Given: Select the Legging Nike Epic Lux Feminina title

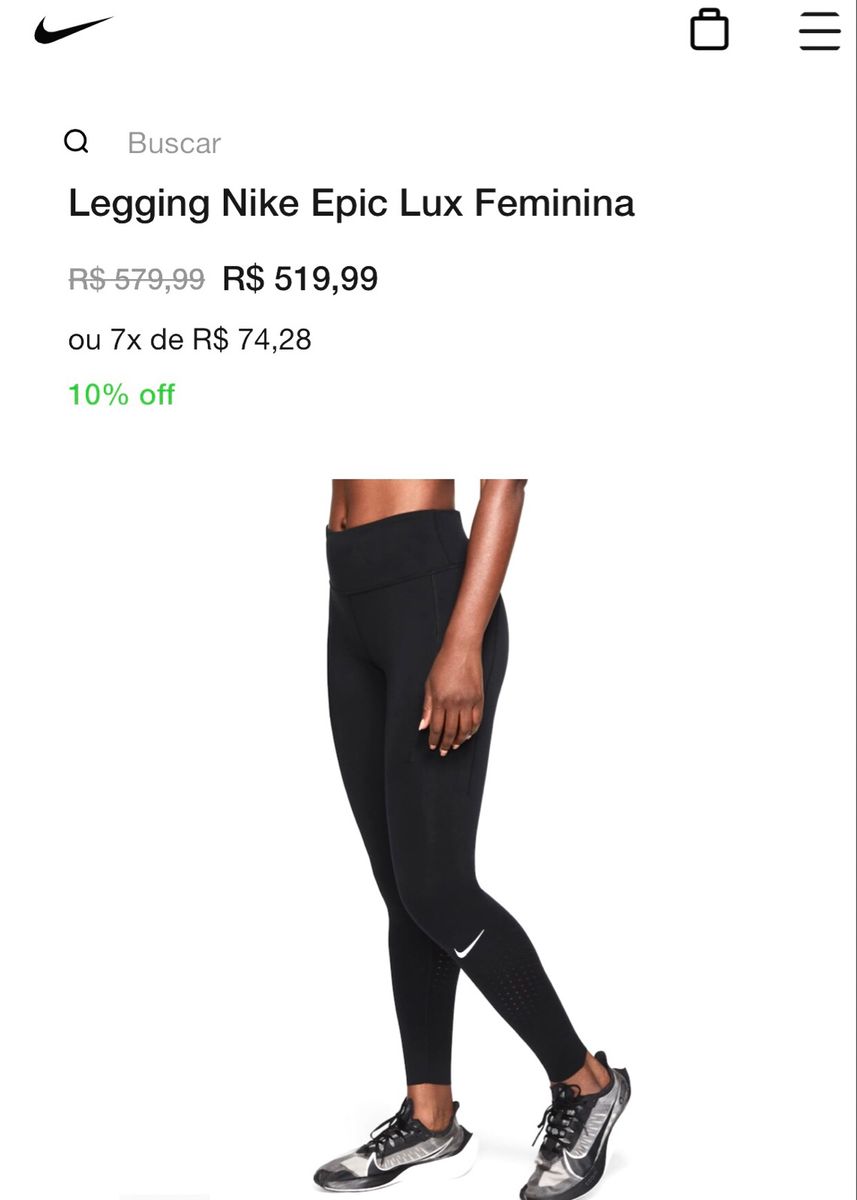Looking at the screenshot, I should (x=351, y=203).
